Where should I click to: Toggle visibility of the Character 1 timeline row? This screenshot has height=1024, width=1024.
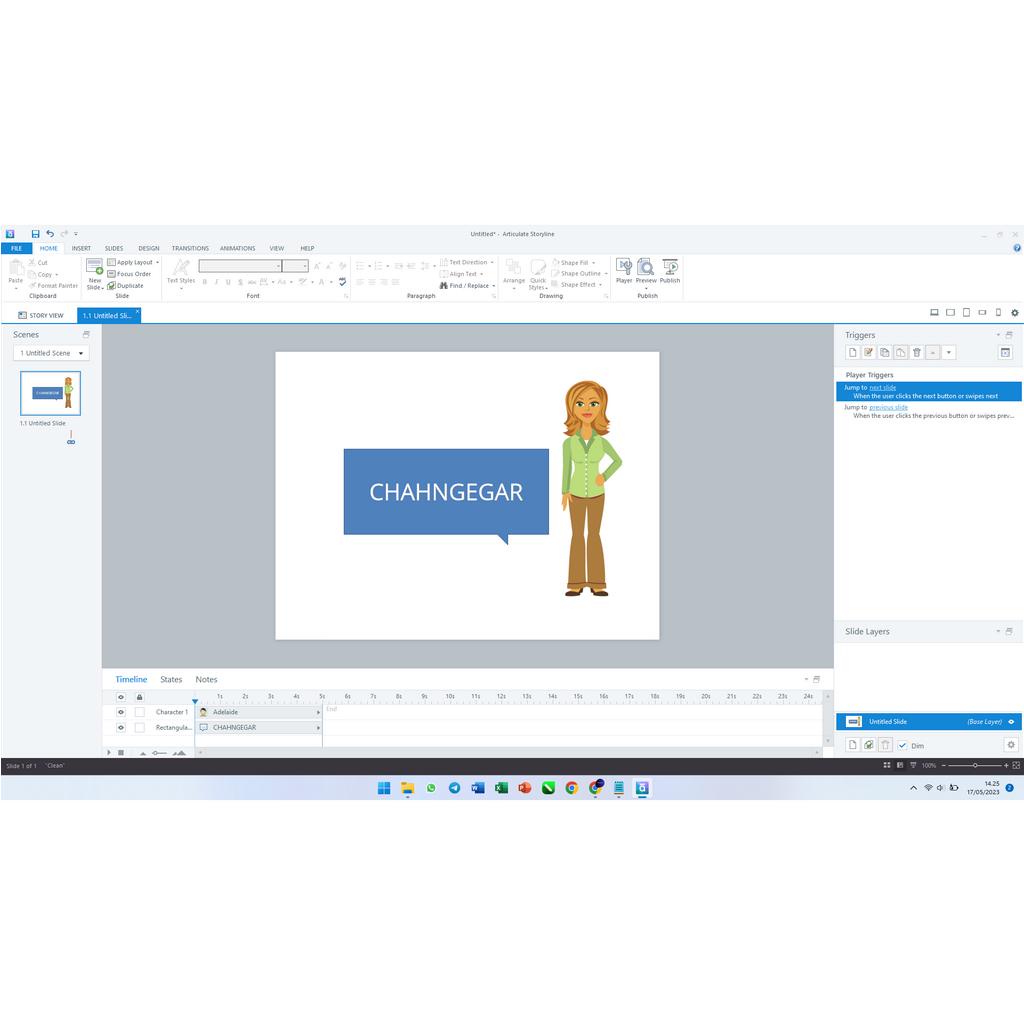pyautogui.click(x=121, y=712)
